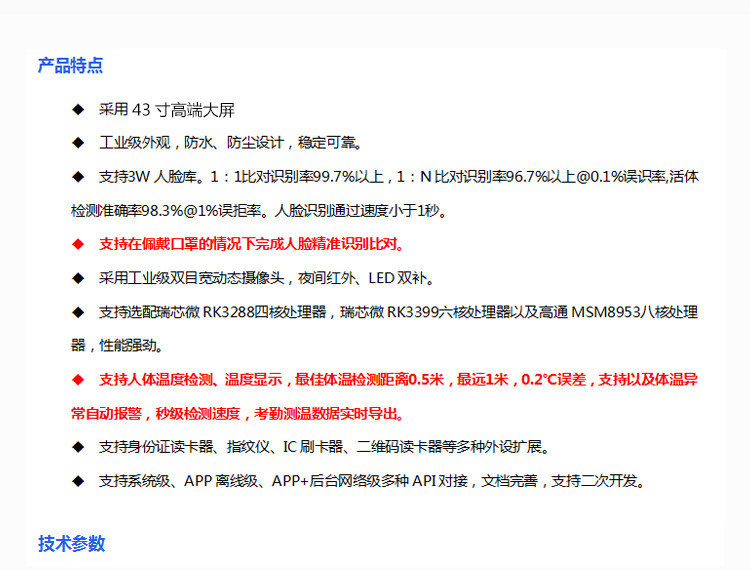This screenshot has width=750, height=570.
Task: Click line 支持身份证读卡器、指纹仪
Action: 325,447
